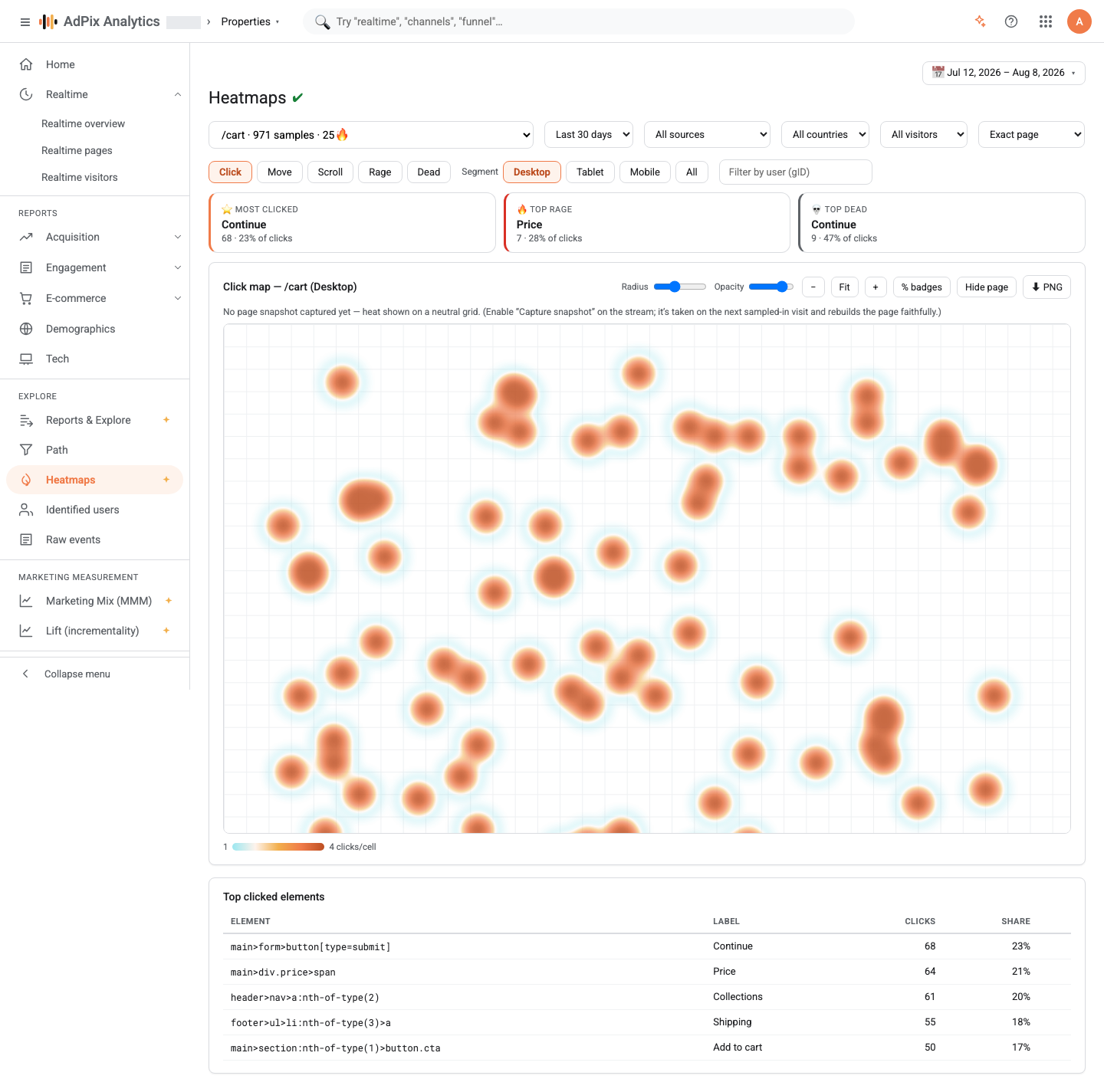Viewport: 1104px width, 1092px height.
Task: Open the date range picker
Action: [x=1004, y=73]
